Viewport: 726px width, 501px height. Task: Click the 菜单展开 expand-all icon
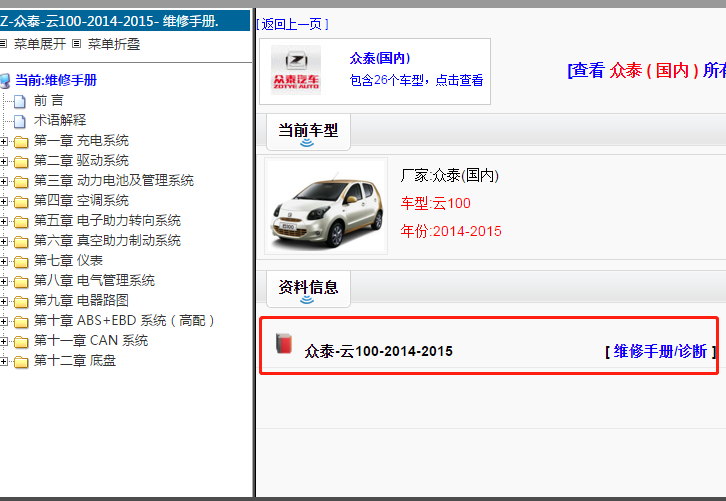[3, 44]
